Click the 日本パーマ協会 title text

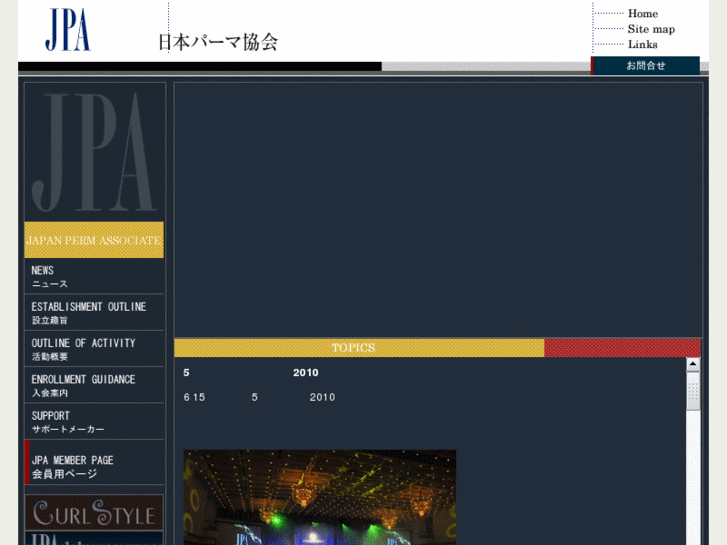coord(218,42)
